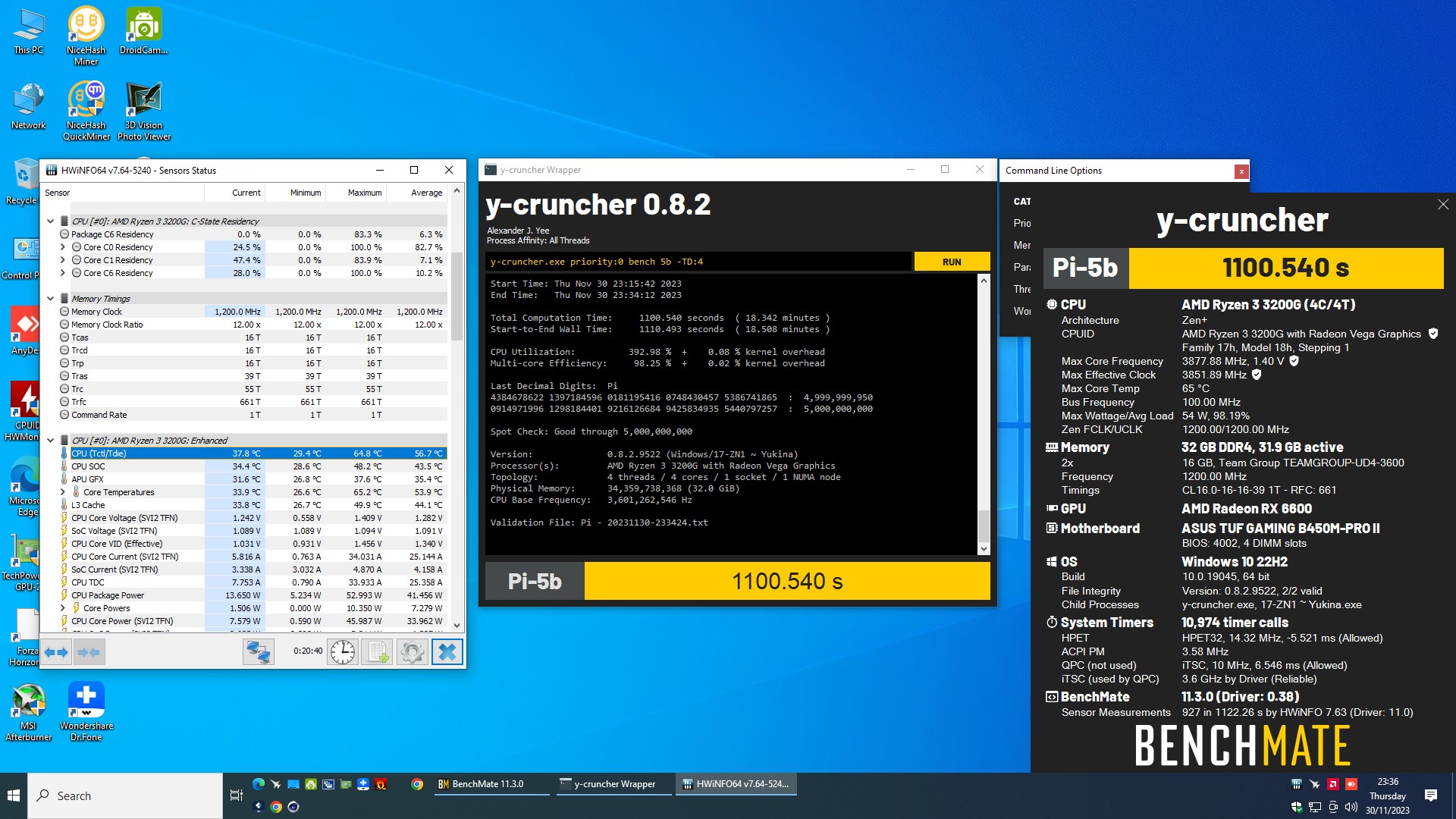Open the MSI Afterburner desktop icon
Viewport: 1456px width, 819px height.
29,711
